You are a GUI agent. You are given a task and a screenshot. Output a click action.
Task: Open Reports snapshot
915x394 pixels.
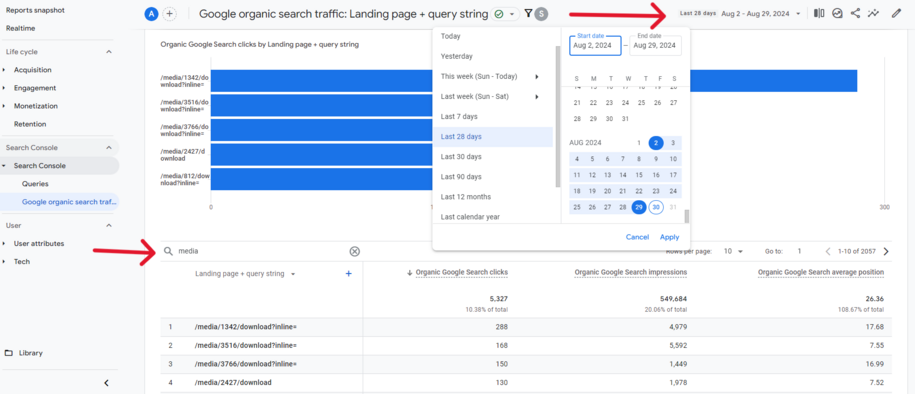pos(35,11)
